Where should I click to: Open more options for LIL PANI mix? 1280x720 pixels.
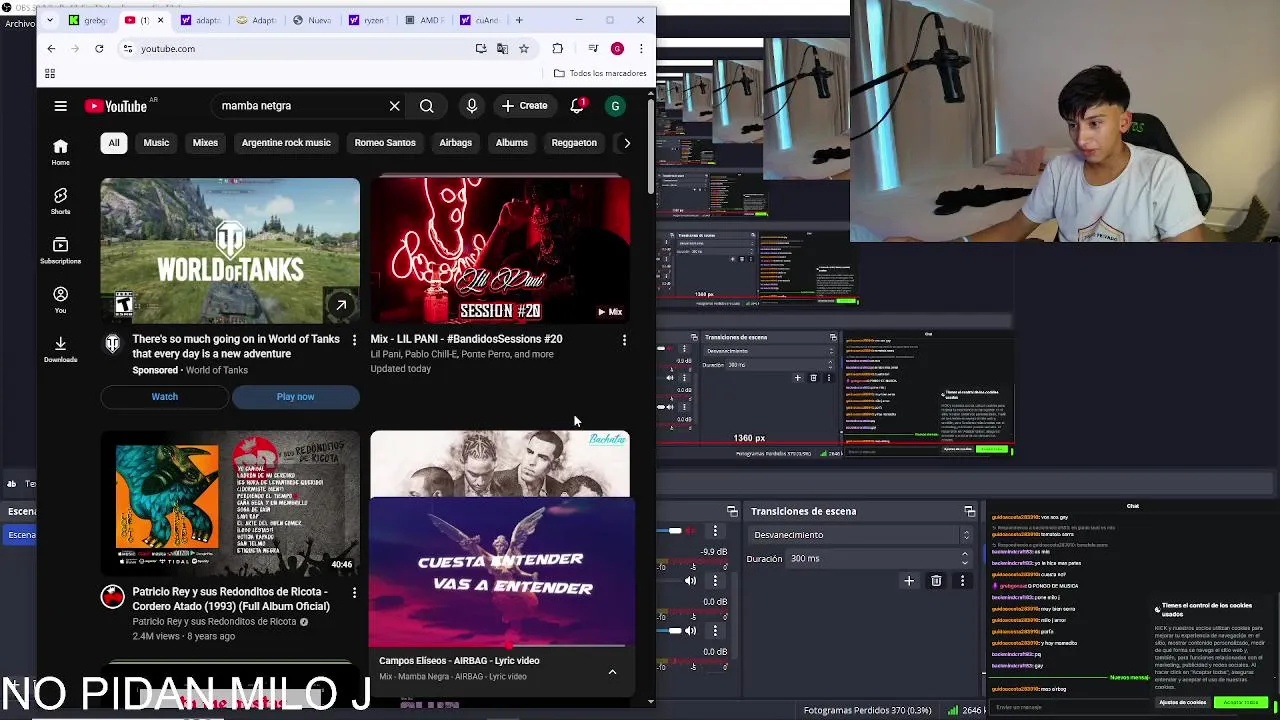click(x=624, y=340)
